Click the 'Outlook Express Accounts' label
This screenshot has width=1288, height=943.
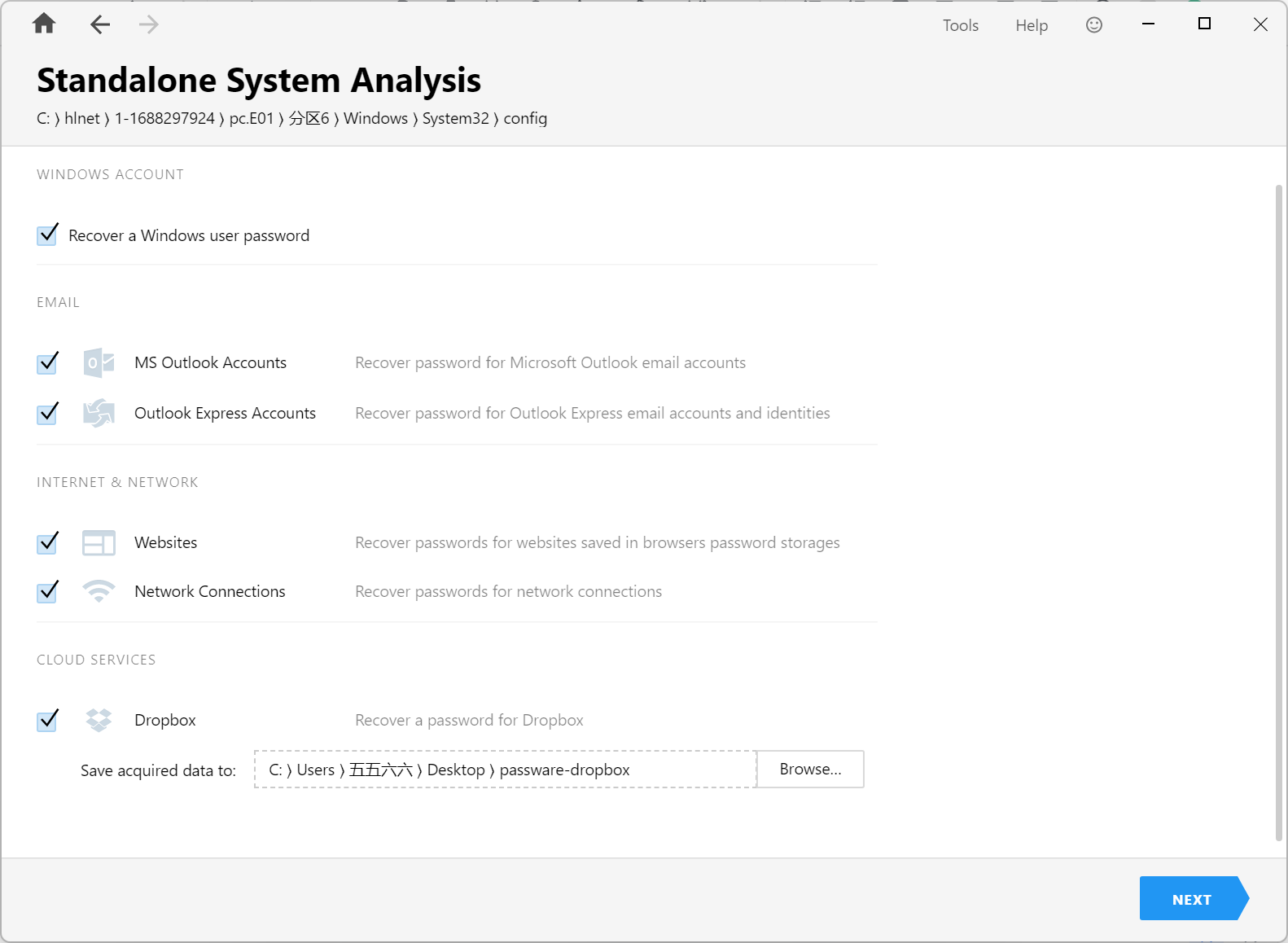tap(225, 413)
